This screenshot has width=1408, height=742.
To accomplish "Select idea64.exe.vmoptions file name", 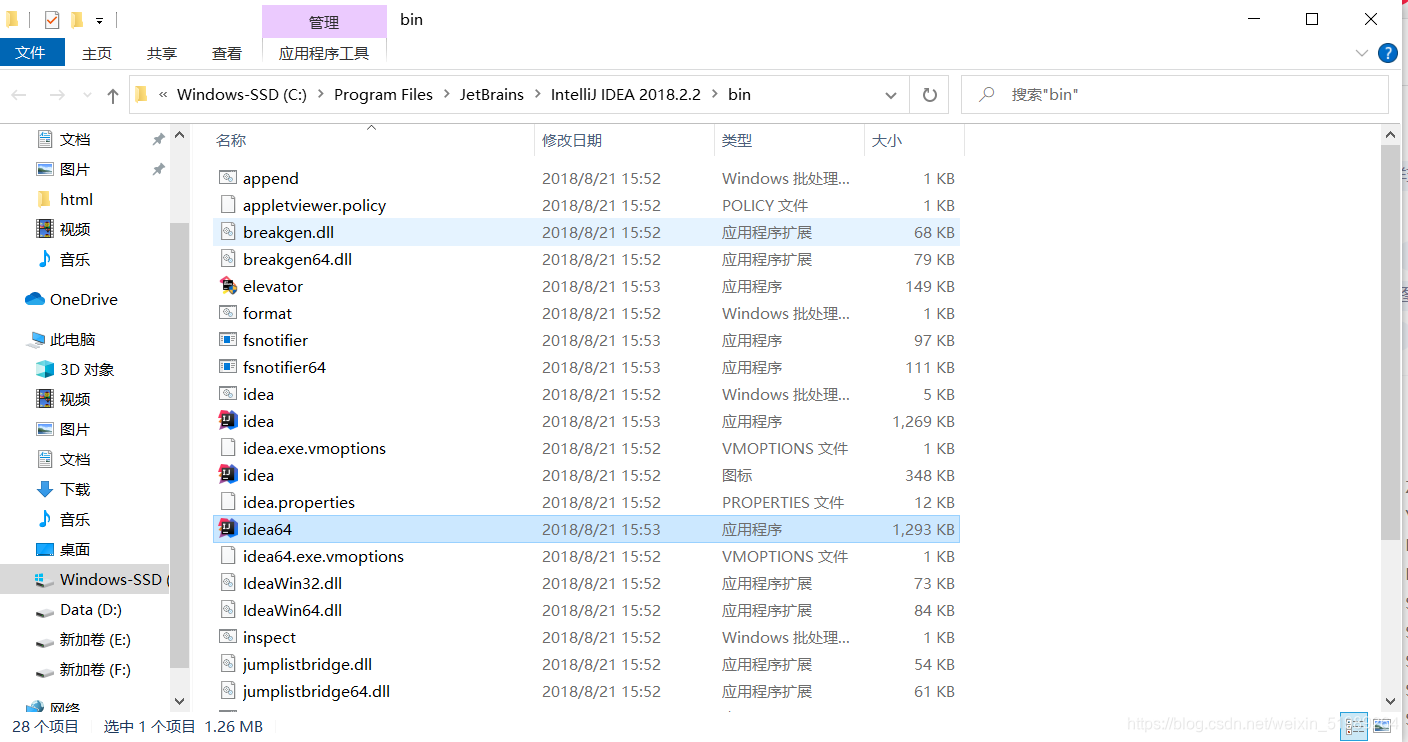I will (x=323, y=556).
